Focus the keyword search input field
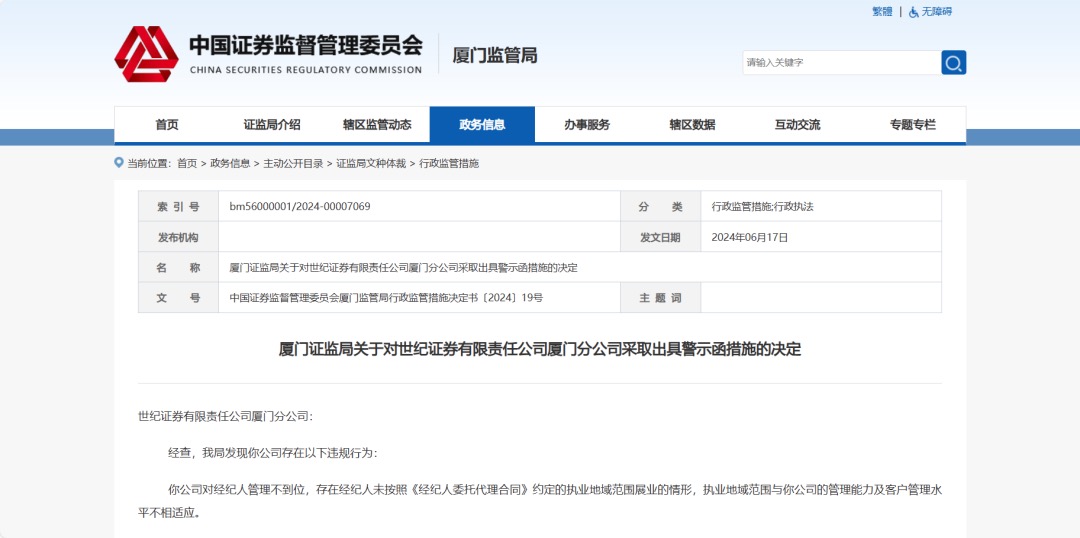 coord(840,63)
